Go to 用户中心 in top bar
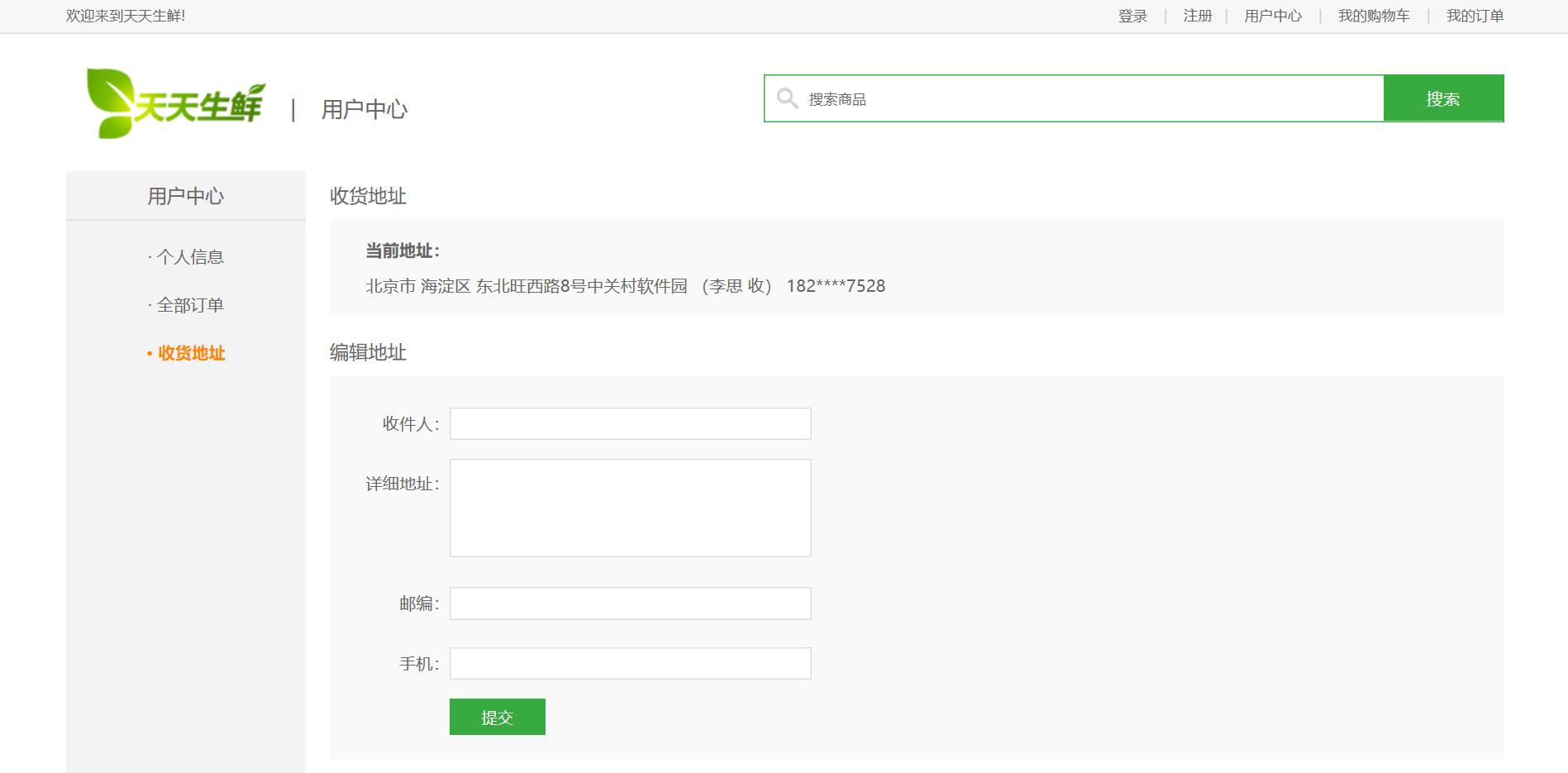The height and width of the screenshot is (773, 1568). pos(1273,16)
